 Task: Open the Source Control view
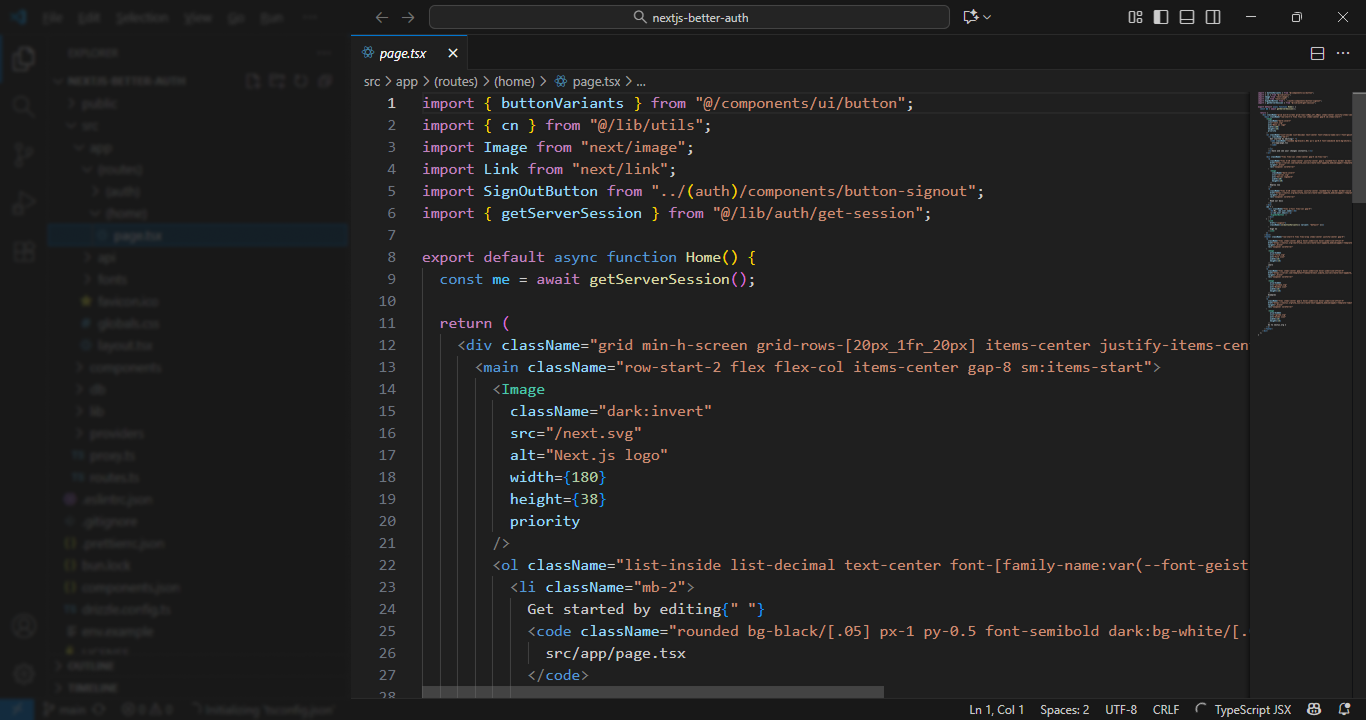coord(24,154)
